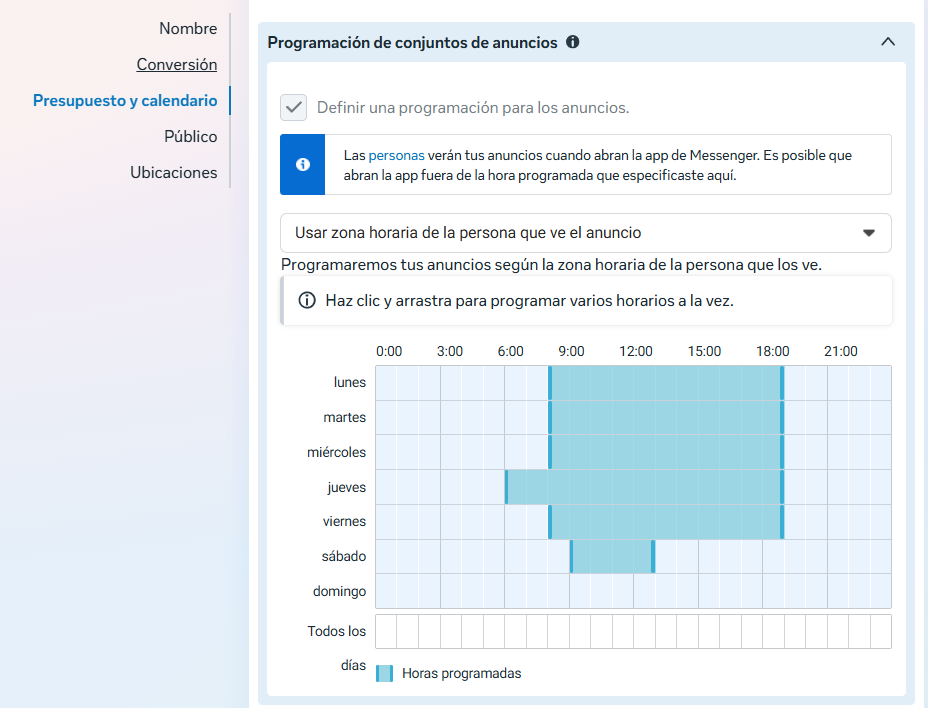Click the blue info icon in the Messenger notice
Screen dimensions: 928x708
click(303, 164)
